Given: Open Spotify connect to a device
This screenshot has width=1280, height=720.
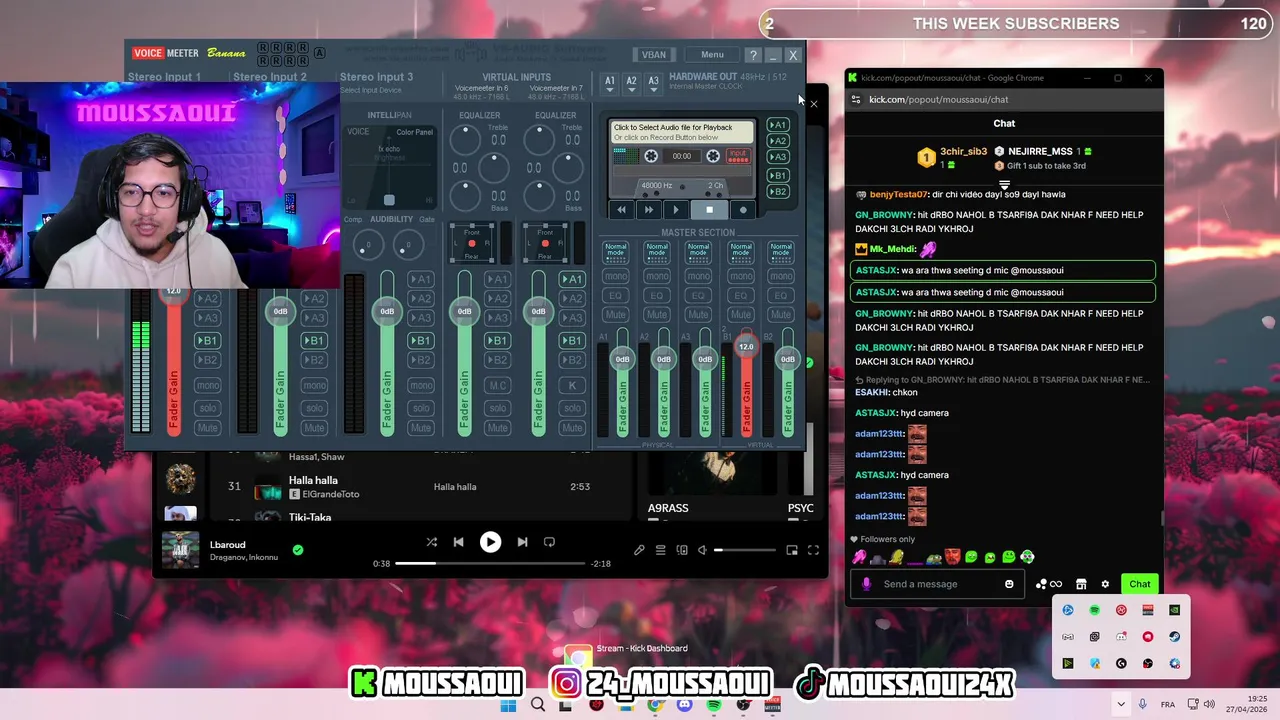Looking at the screenshot, I should (x=682, y=550).
